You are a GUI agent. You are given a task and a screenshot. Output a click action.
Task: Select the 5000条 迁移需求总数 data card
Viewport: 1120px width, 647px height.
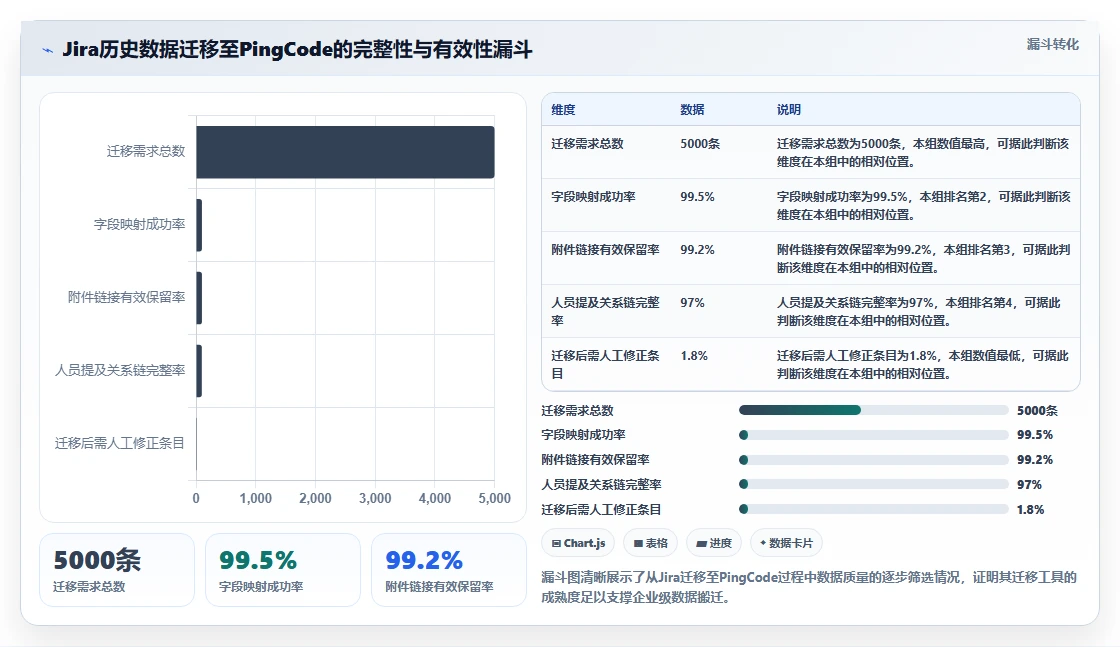point(117,570)
